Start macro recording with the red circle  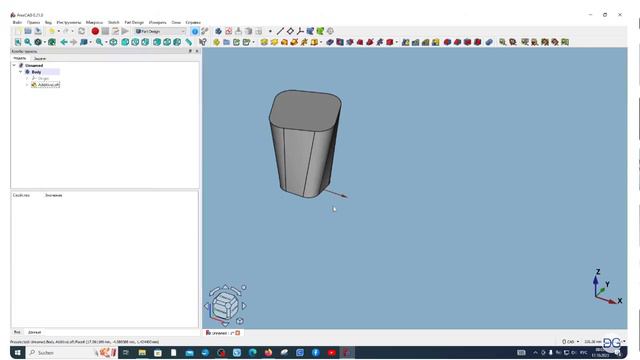[x=95, y=31]
